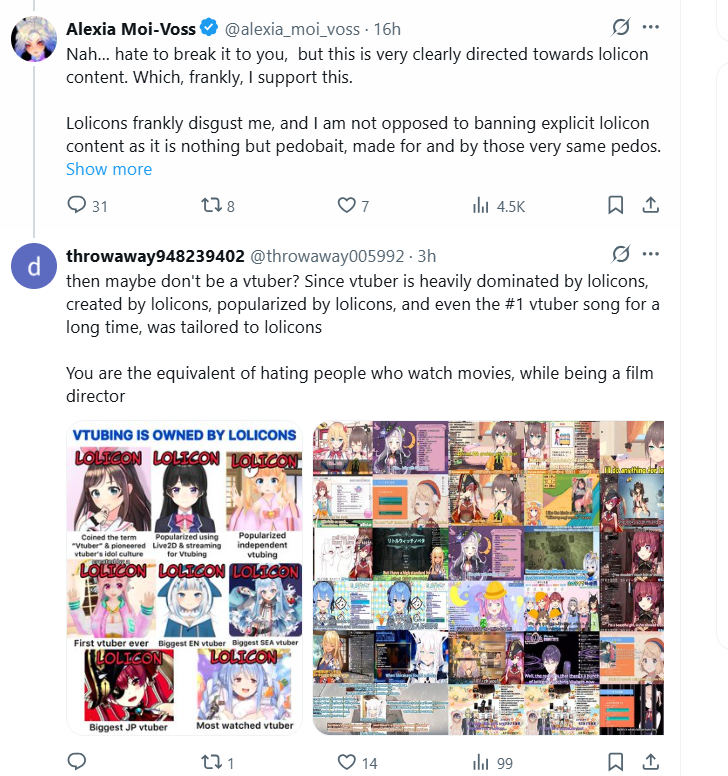Click Grok icon on throwaway948239402's reply
This screenshot has width=728, height=776.
point(621,254)
